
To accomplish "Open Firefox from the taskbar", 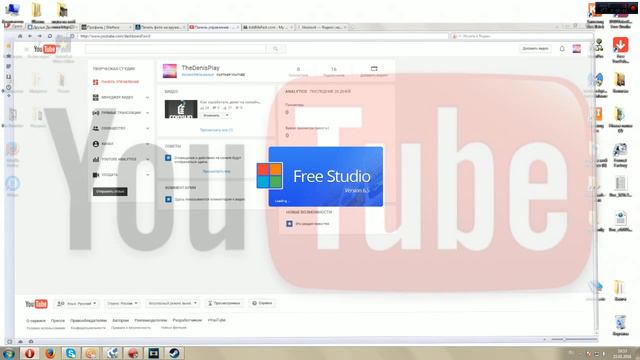I will pyautogui.click(x=50, y=353).
